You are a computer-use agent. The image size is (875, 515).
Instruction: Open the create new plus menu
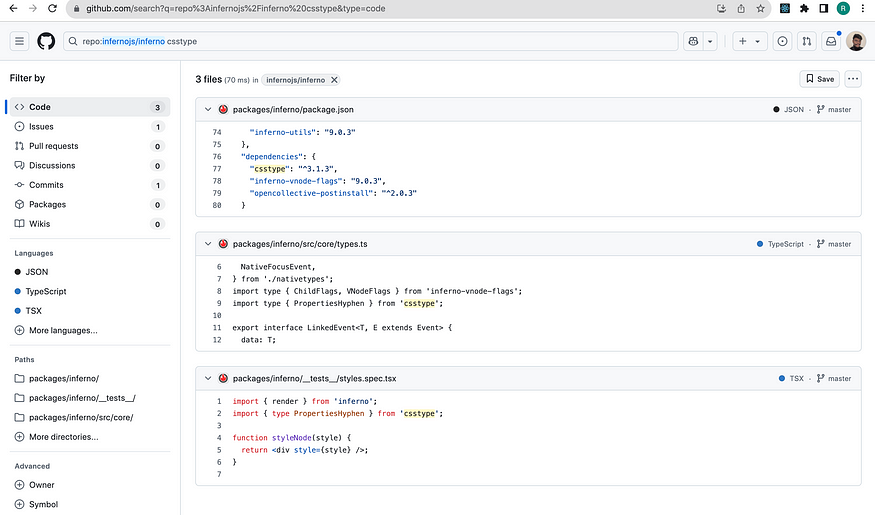tap(749, 41)
